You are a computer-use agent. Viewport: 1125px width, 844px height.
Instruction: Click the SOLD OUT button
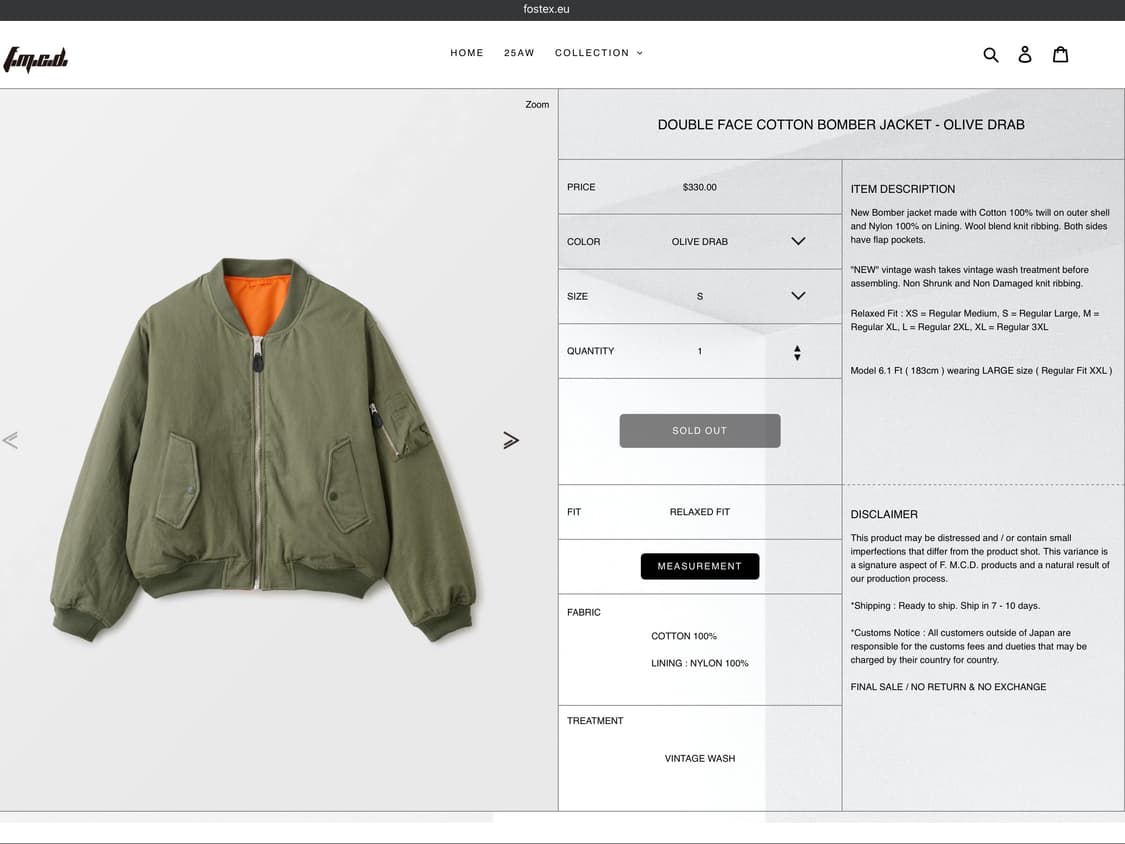tap(699, 431)
